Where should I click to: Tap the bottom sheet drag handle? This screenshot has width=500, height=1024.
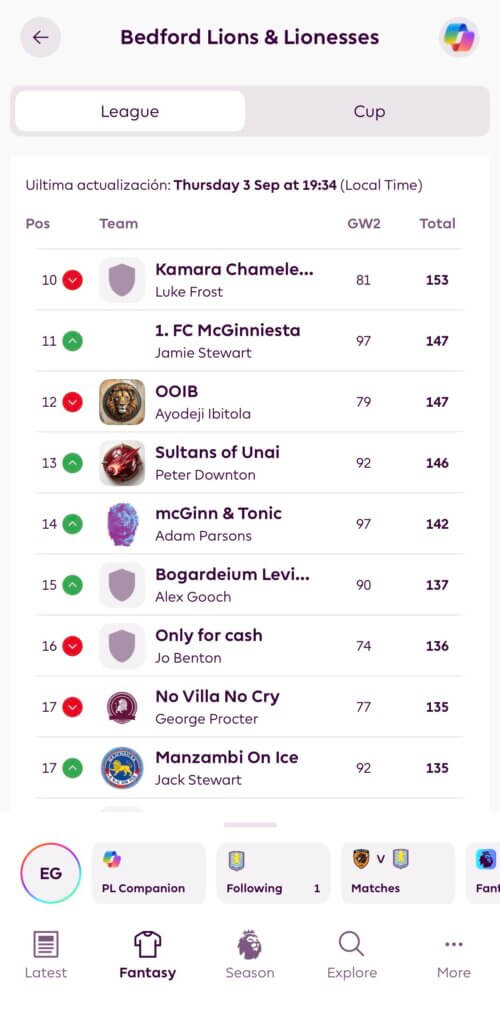pos(250,825)
